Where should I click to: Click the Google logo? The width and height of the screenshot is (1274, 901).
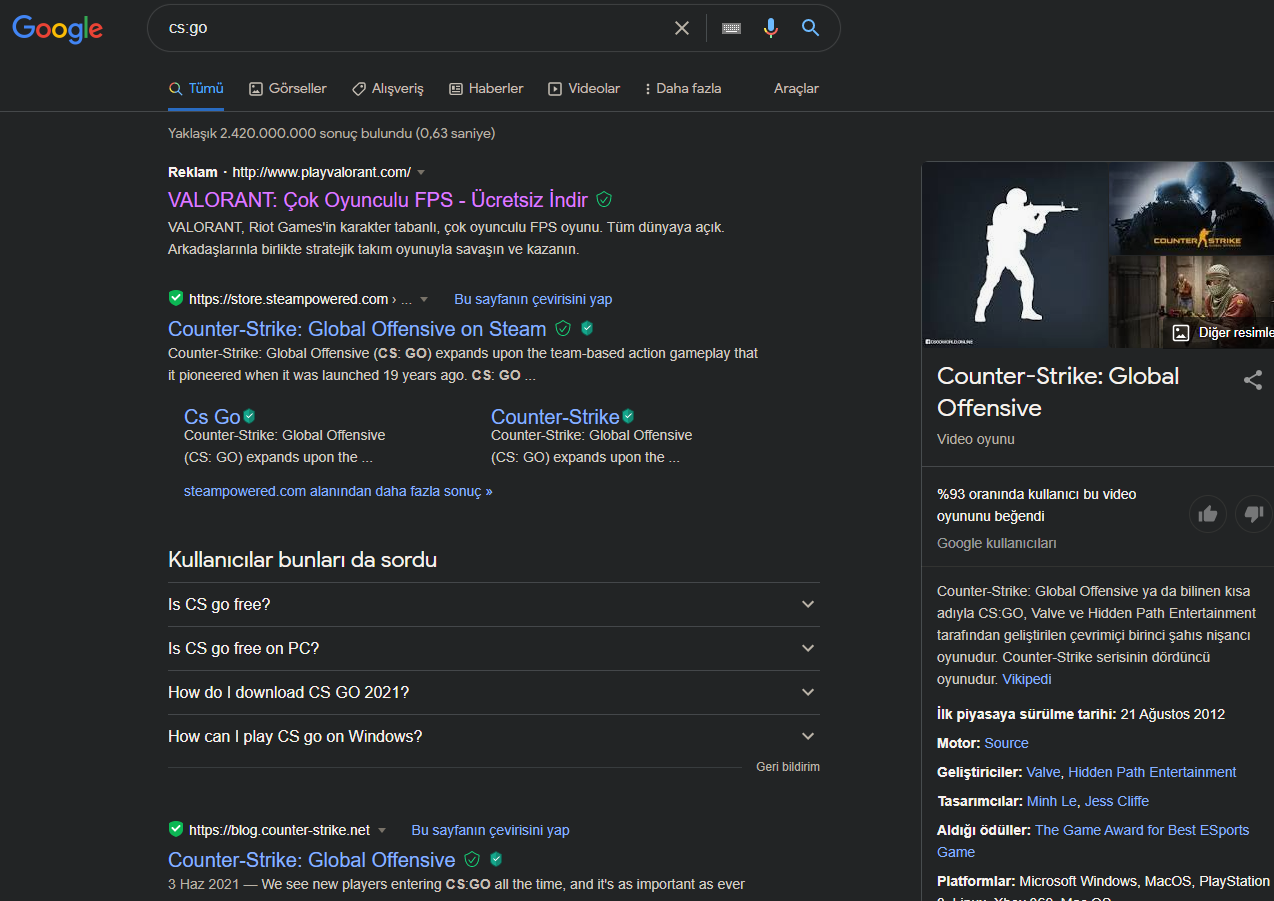[x=58, y=29]
